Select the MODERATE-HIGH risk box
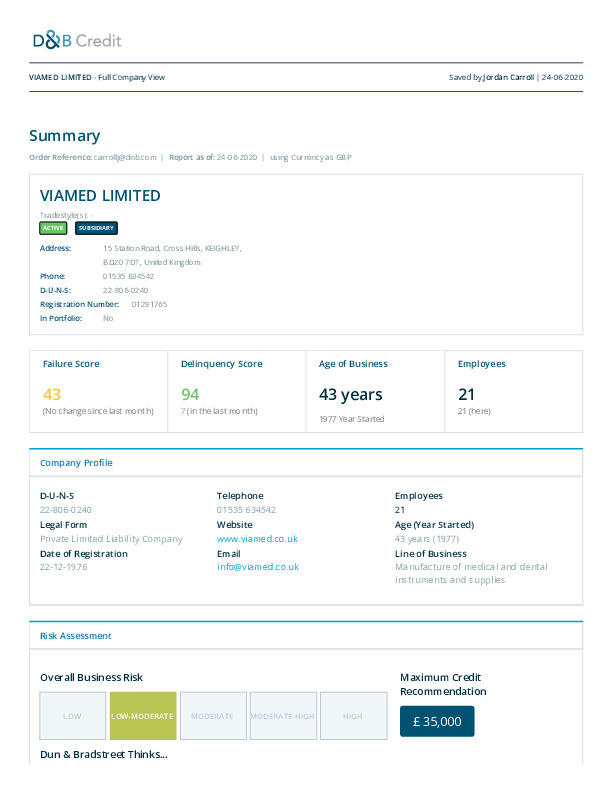This screenshot has height=792, width=612. click(x=283, y=716)
